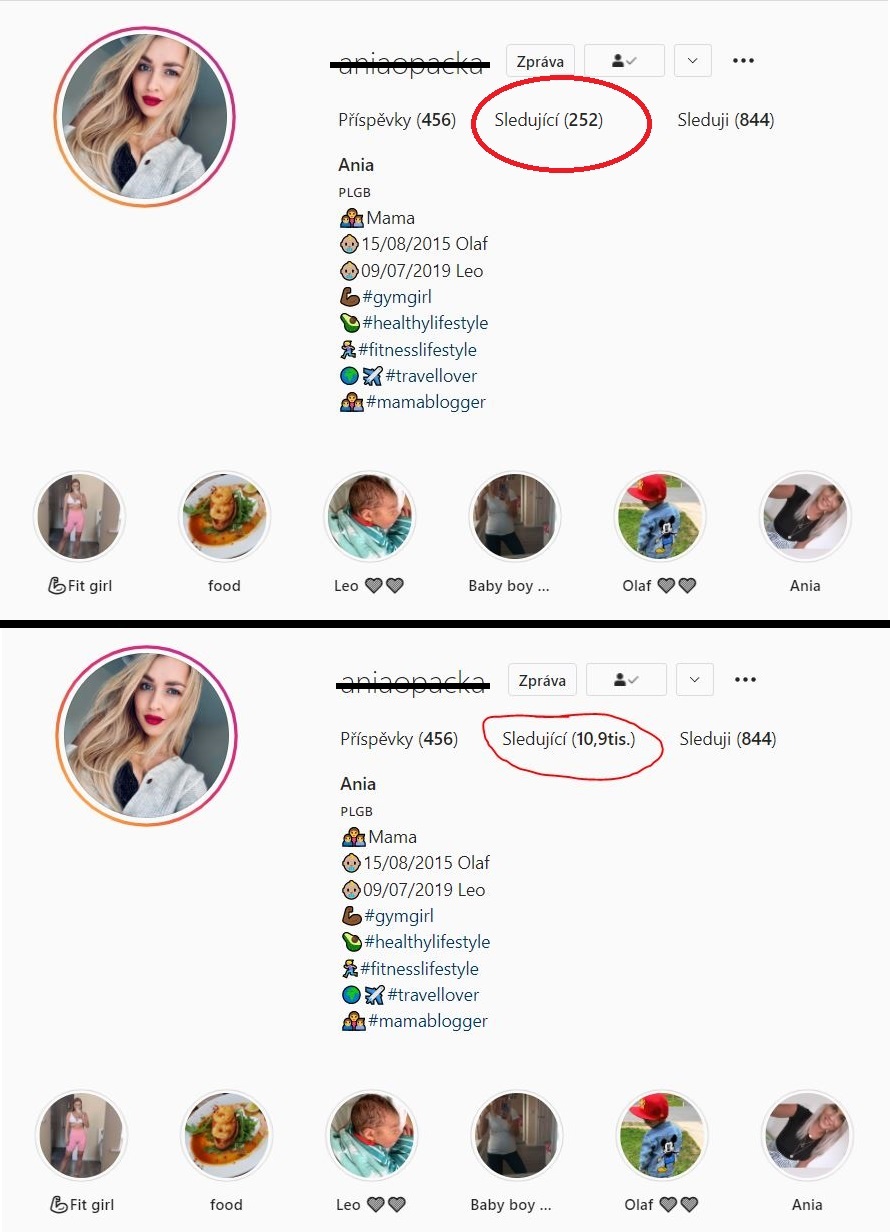The image size is (890, 1232).
Task: Click the Zpráva button in the top profile
Action: pyautogui.click(x=540, y=61)
